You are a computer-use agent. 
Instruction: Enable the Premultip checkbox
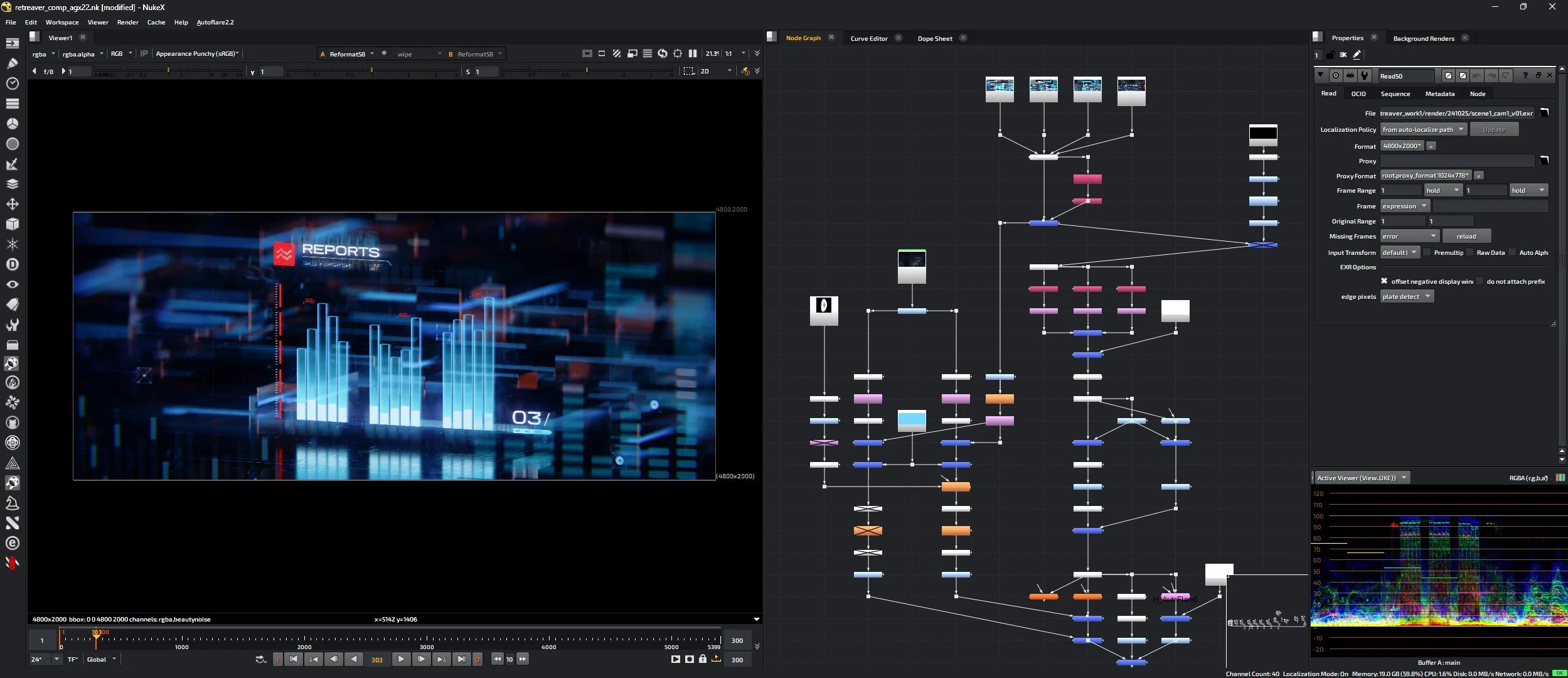[1427, 252]
